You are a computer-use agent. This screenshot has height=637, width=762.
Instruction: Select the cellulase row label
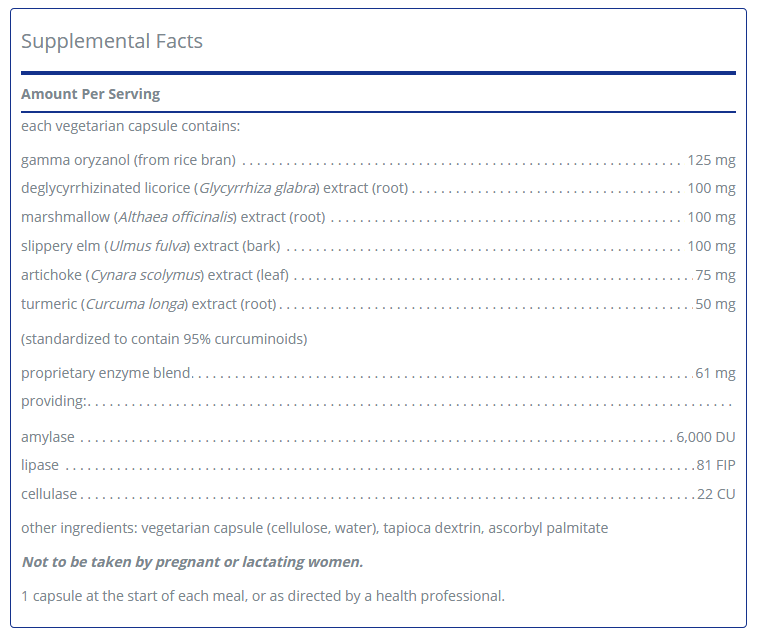coord(49,494)
